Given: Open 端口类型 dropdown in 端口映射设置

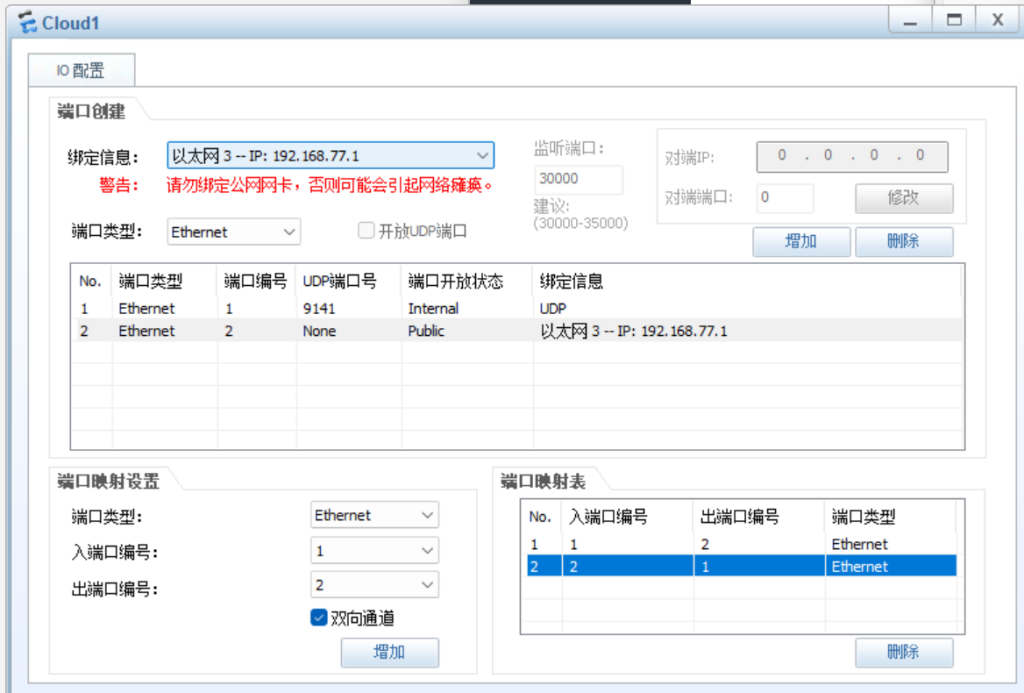Looking at the screenshot, I should pos(427,516).
